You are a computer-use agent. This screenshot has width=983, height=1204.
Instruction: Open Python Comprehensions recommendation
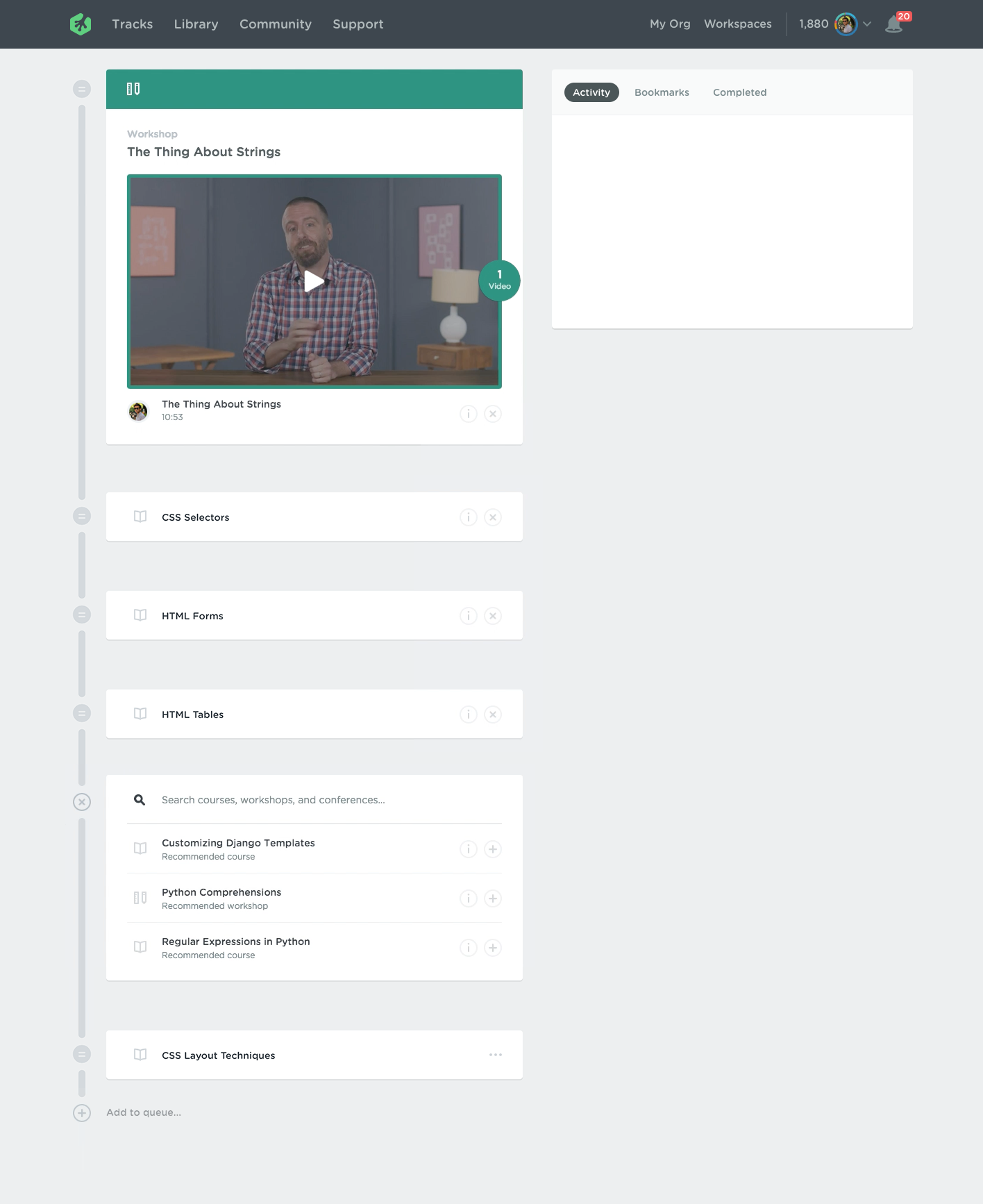(221, 892)
